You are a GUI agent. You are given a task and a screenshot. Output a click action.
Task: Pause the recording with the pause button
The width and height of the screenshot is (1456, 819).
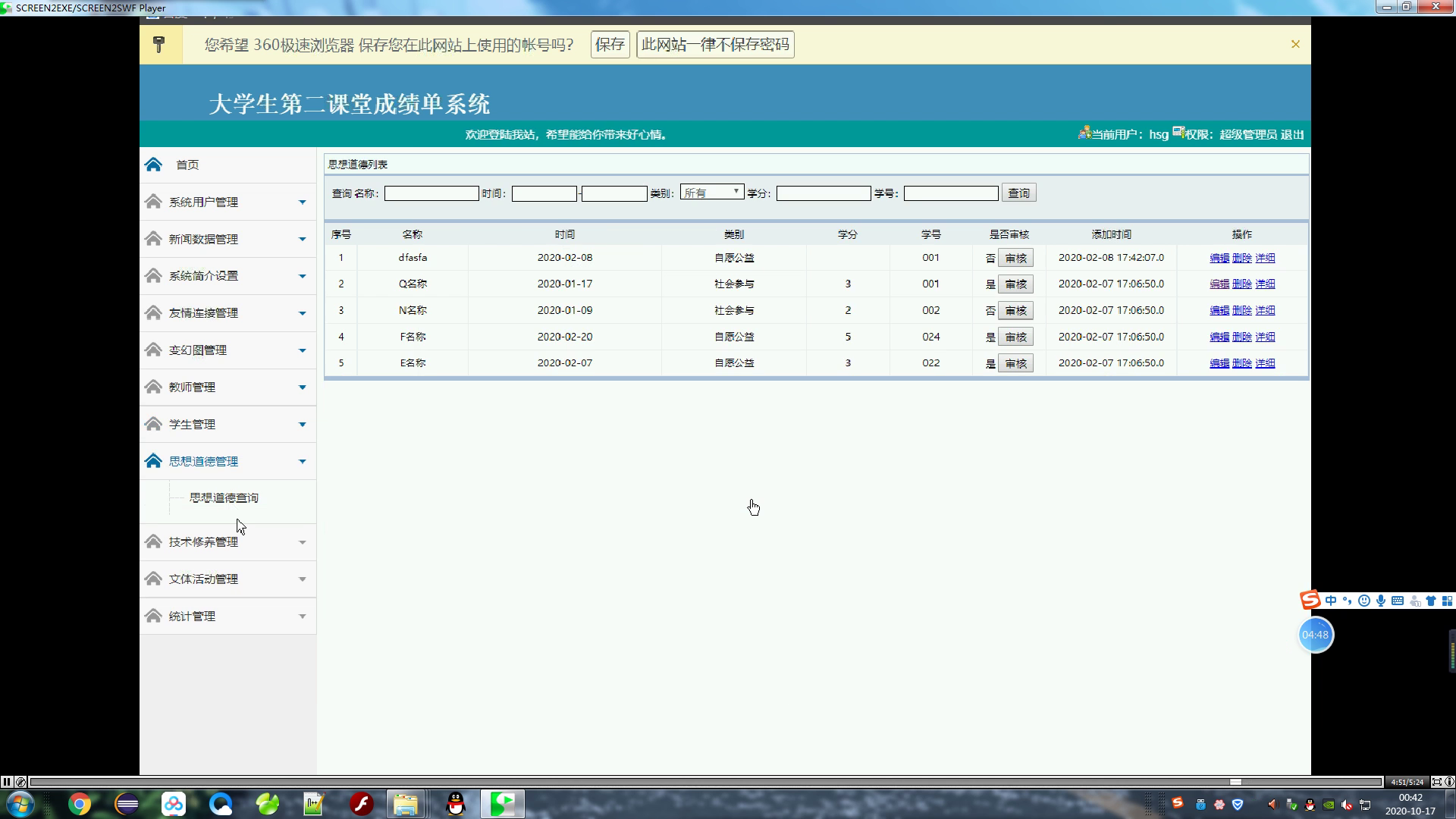(x=7, y=782)
